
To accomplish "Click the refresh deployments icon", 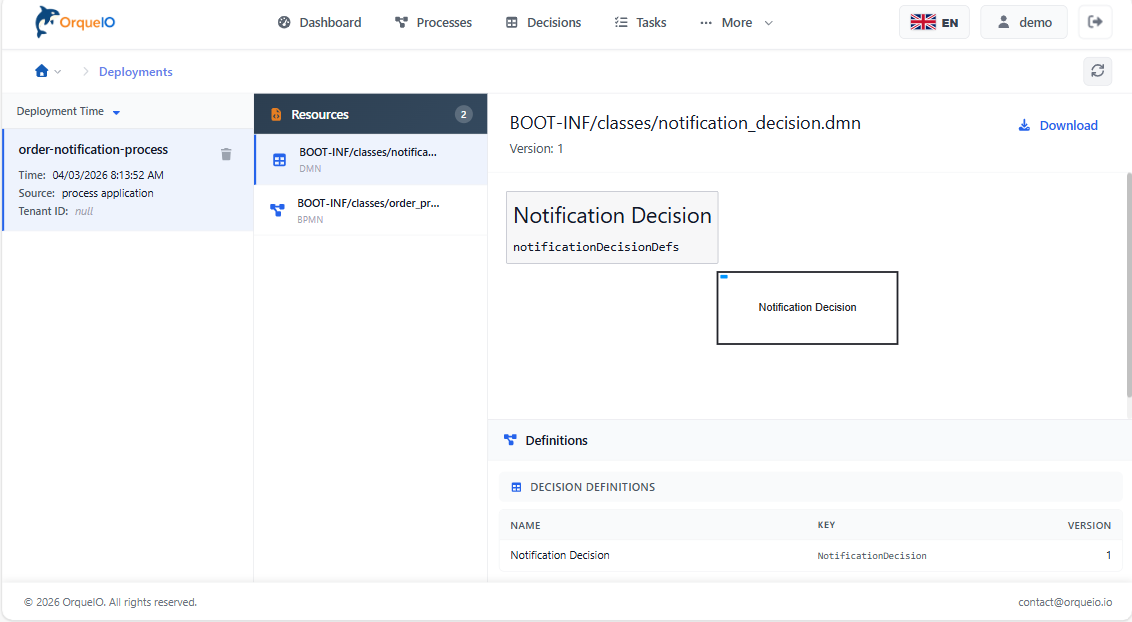I will tap(1097, 71).
